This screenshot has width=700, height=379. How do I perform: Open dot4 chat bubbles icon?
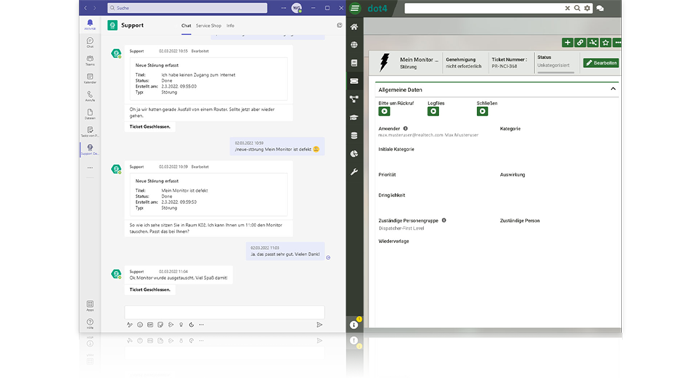coord(600,8)
